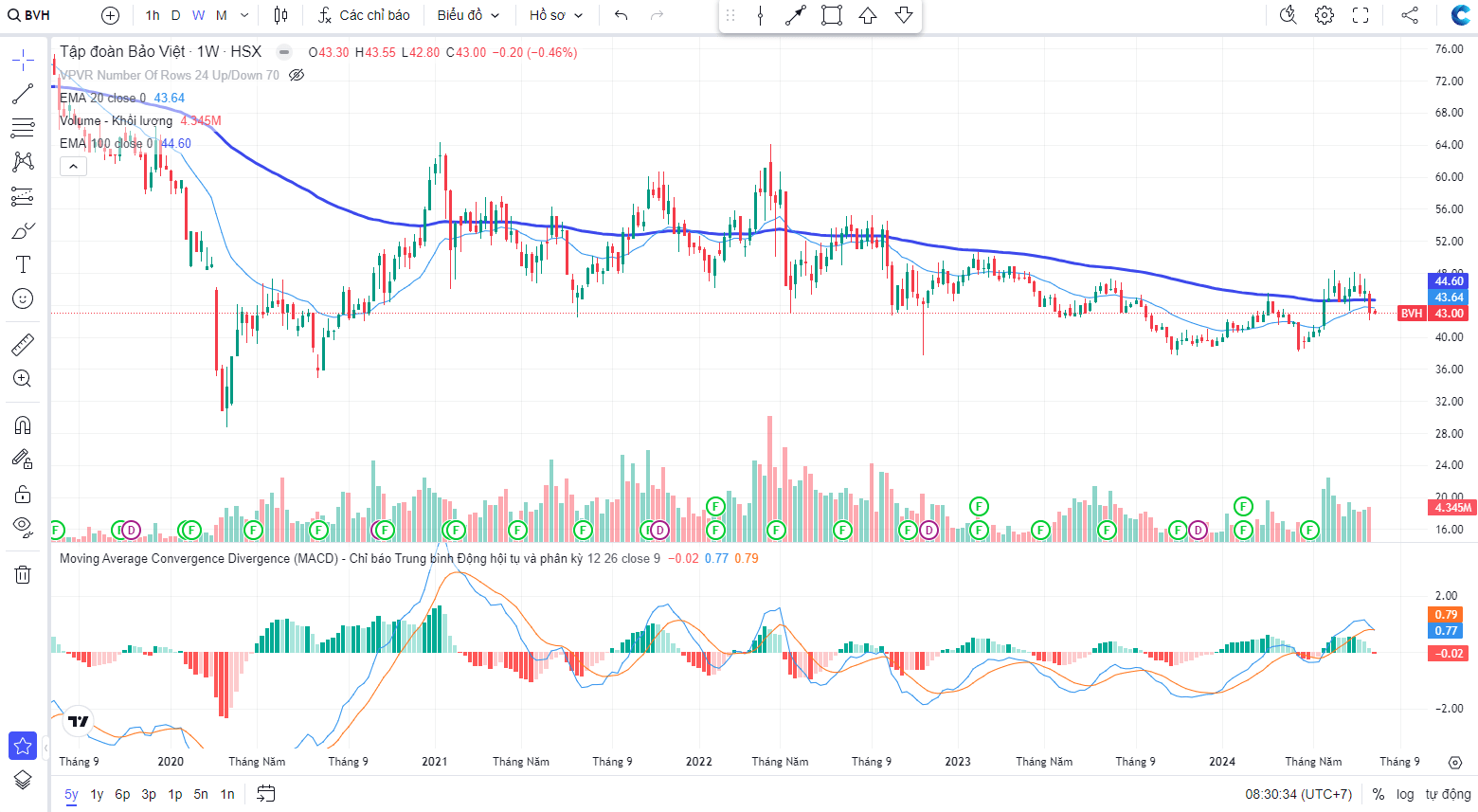Image resolution: width=1478 pixels, height=812 pixels.
Task: Select the brush drawing tool
Action: click(23, 230)
